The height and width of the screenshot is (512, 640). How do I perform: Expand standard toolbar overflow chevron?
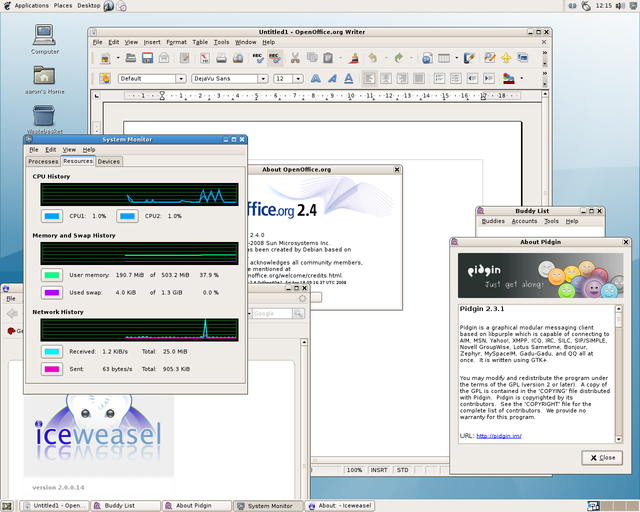544,53
